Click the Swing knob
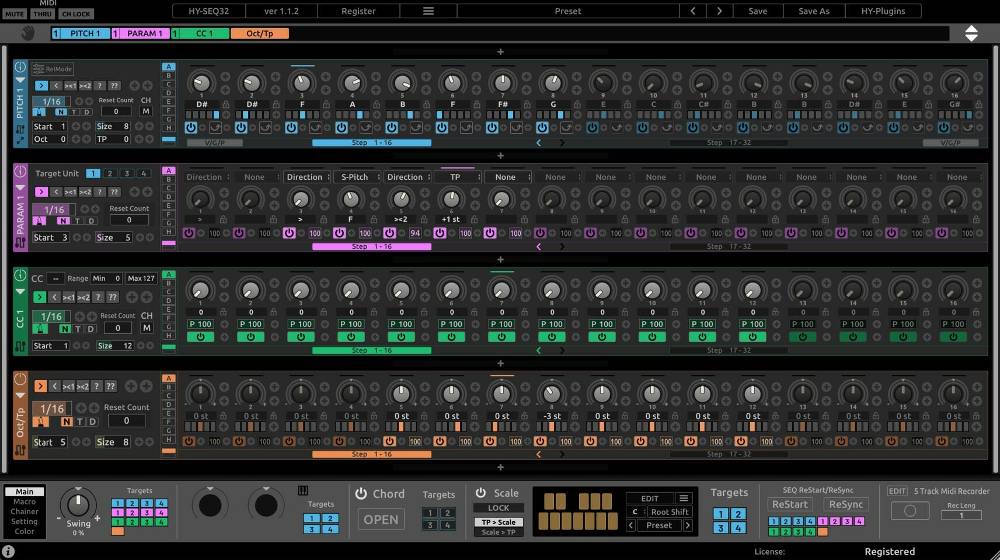Image resolution: width=1000 pixels, height=560 pixels. tap(77, 503)
